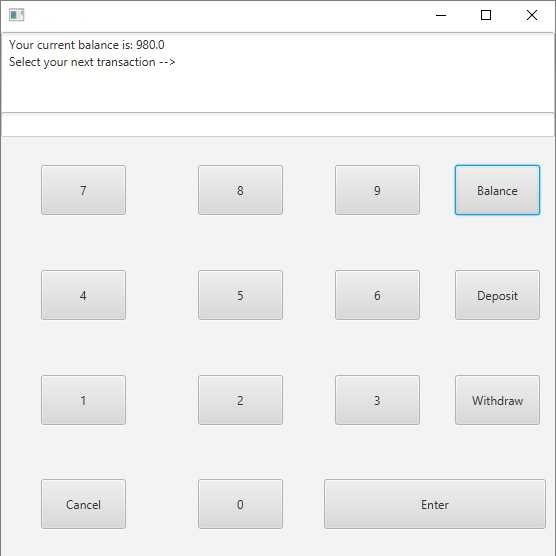
Task: Hit the 5 button
Action: (240, 295)
